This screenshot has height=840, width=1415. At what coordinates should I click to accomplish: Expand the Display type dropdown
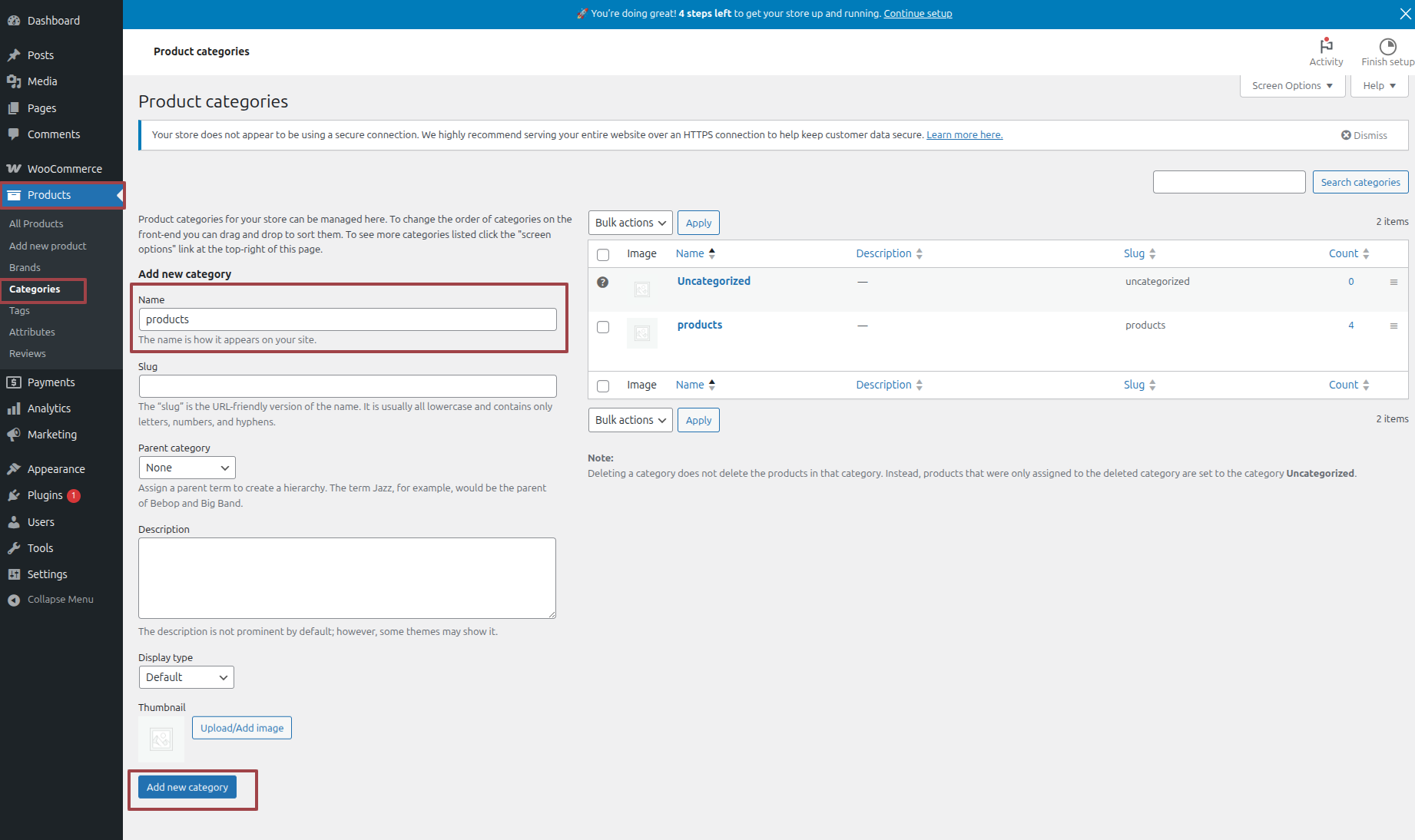point(186,677)
